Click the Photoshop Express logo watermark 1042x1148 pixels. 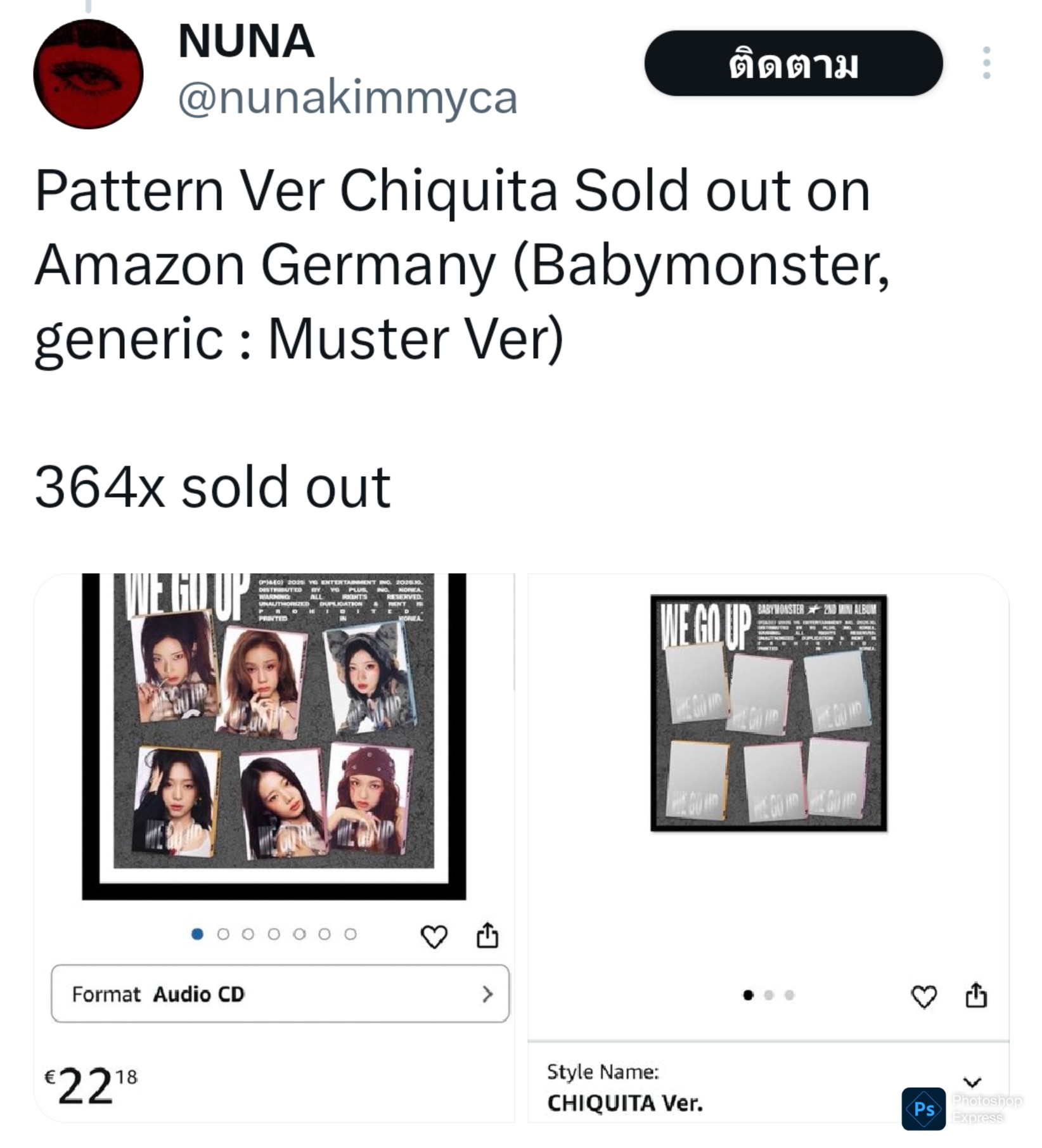coord(923,1109)
